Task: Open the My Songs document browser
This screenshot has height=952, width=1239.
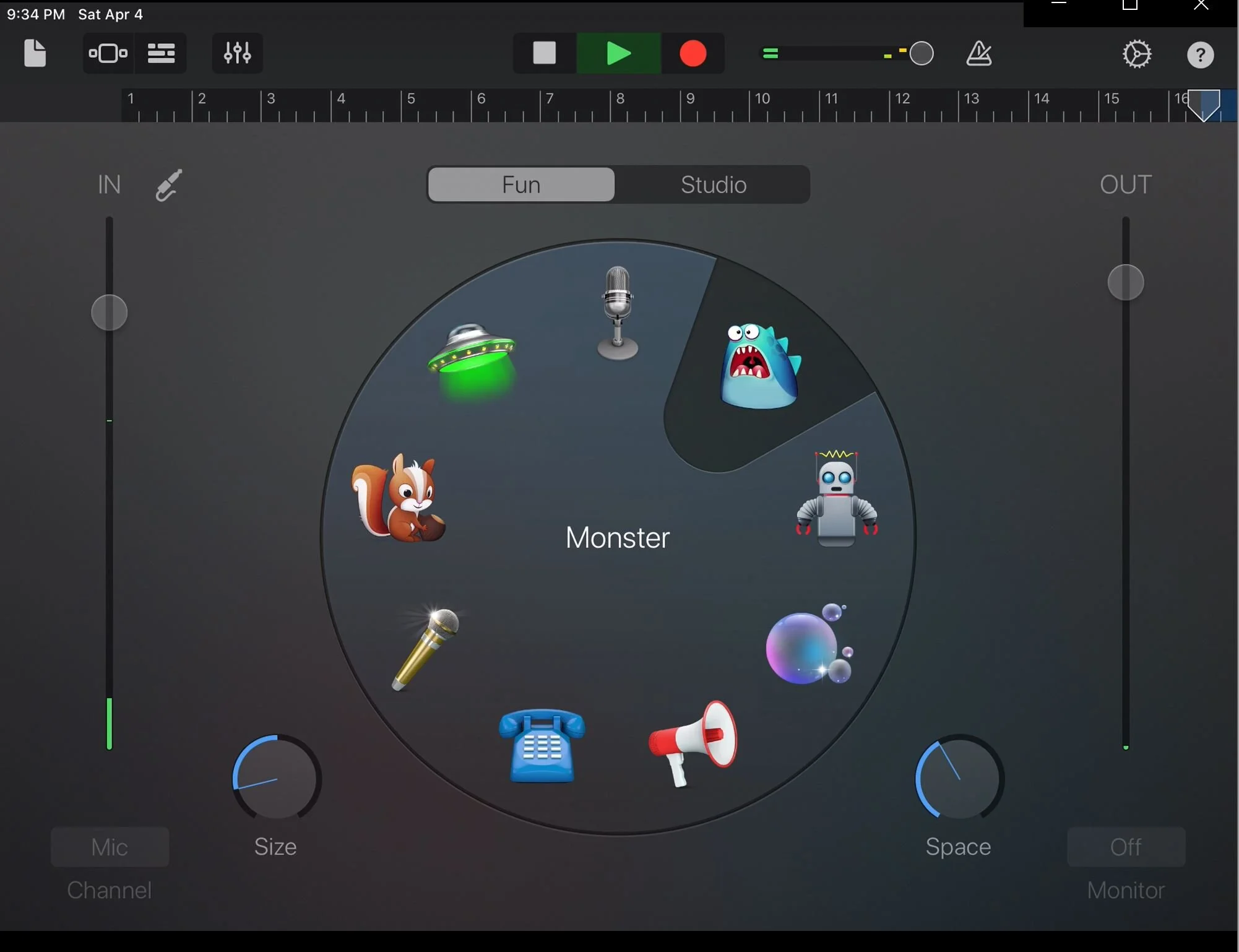Action: 35,53
